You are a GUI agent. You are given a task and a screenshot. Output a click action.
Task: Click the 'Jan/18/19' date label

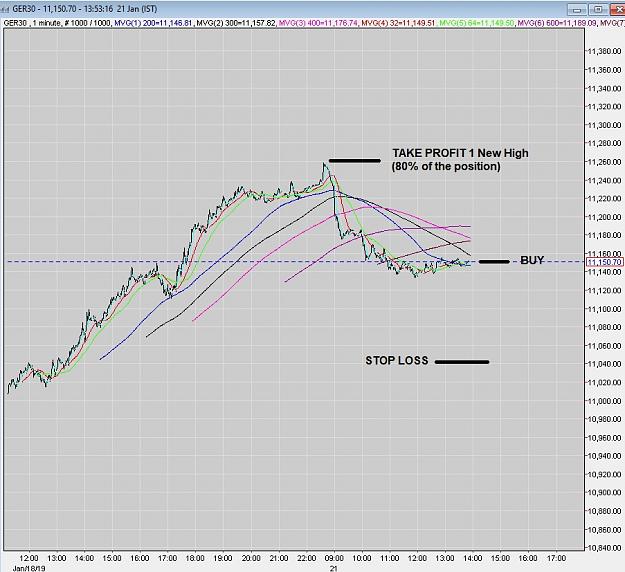[x=29, y=568]
